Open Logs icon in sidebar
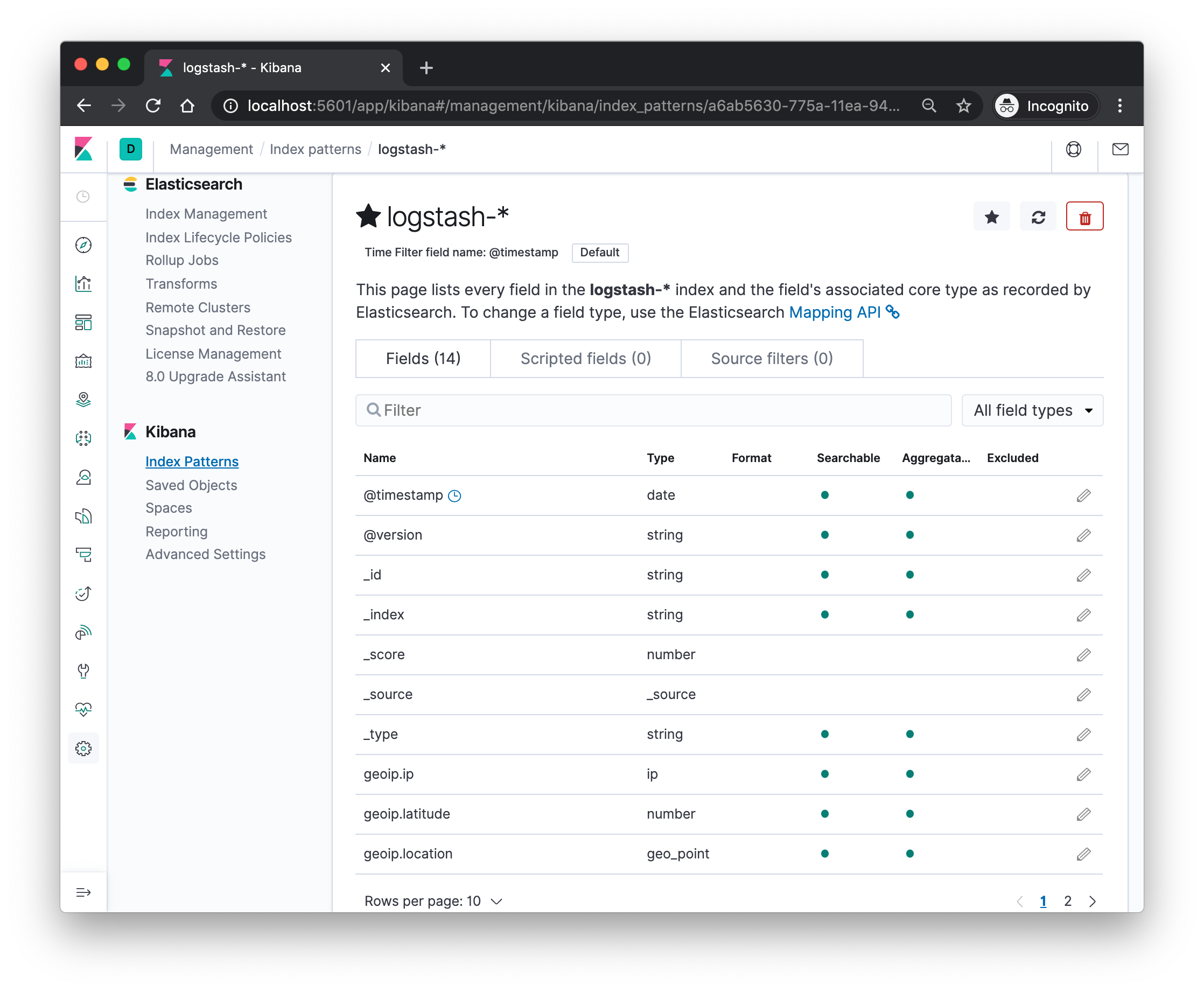Viewport: 1204px width, 992px height. (x=83, y=516)
